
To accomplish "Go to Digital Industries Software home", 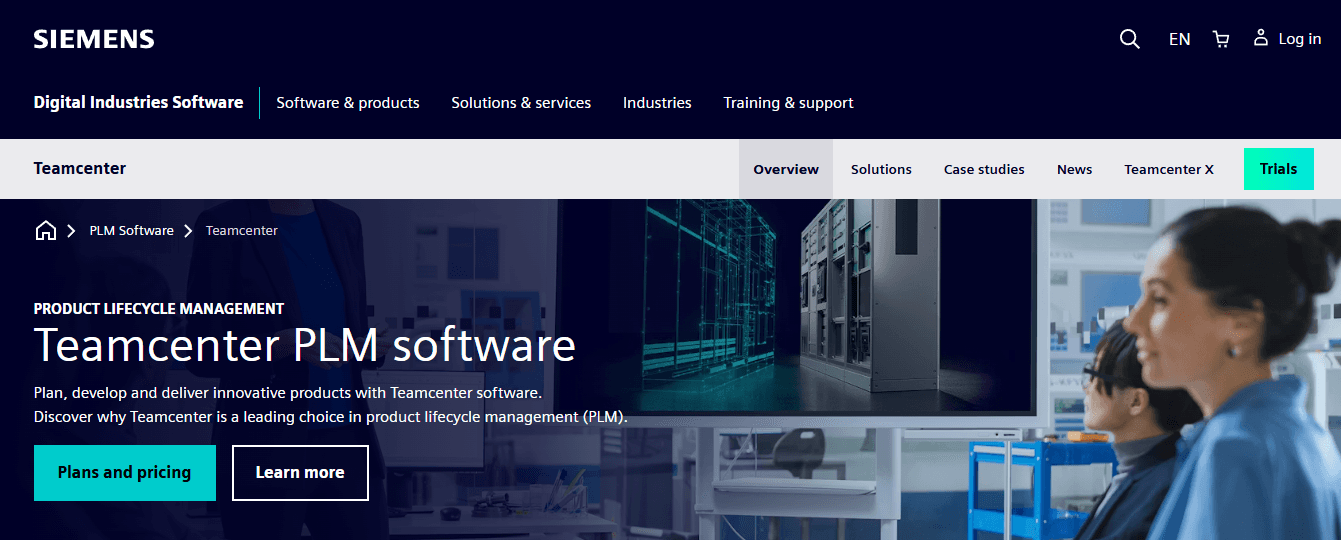I will tap(138, 102).
